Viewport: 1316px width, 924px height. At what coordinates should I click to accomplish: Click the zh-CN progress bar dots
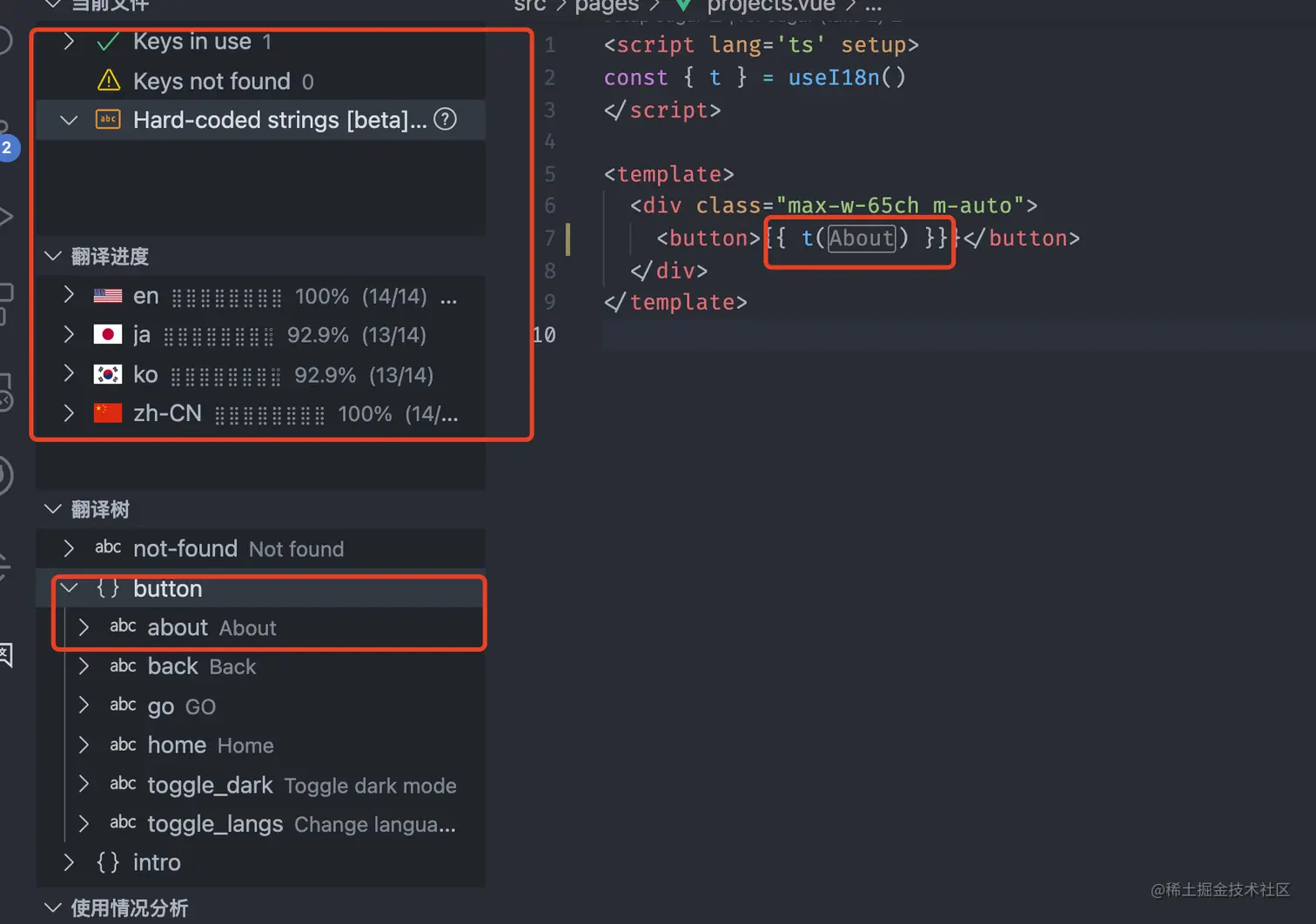pyautogui.click(x=270, y=416)
